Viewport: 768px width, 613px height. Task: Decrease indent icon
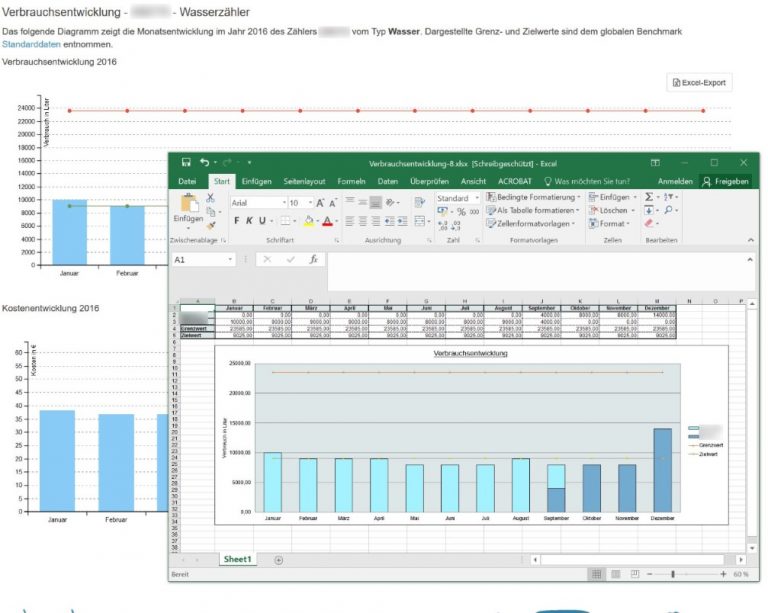pyautogui.click(x=389, y=222)
